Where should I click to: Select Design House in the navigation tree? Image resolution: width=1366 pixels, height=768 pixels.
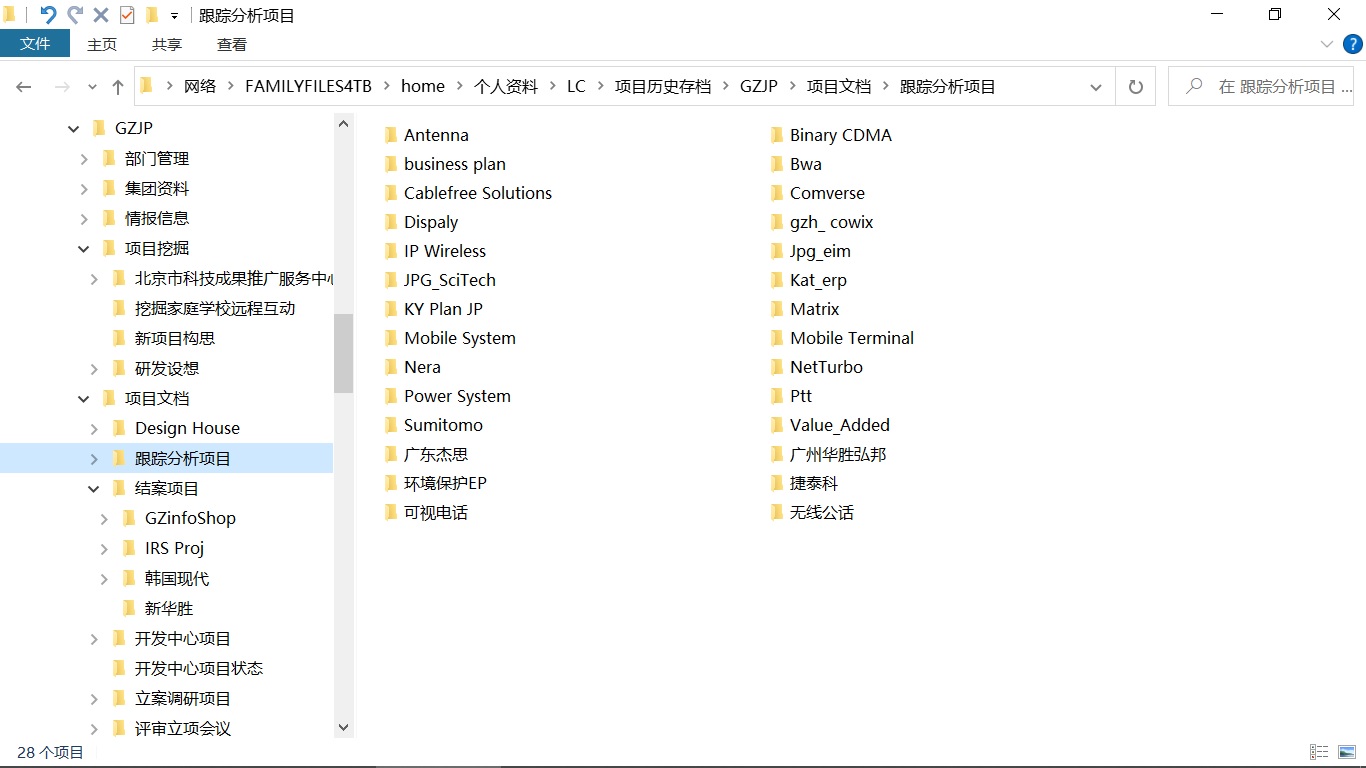click(x=187, y=428)
